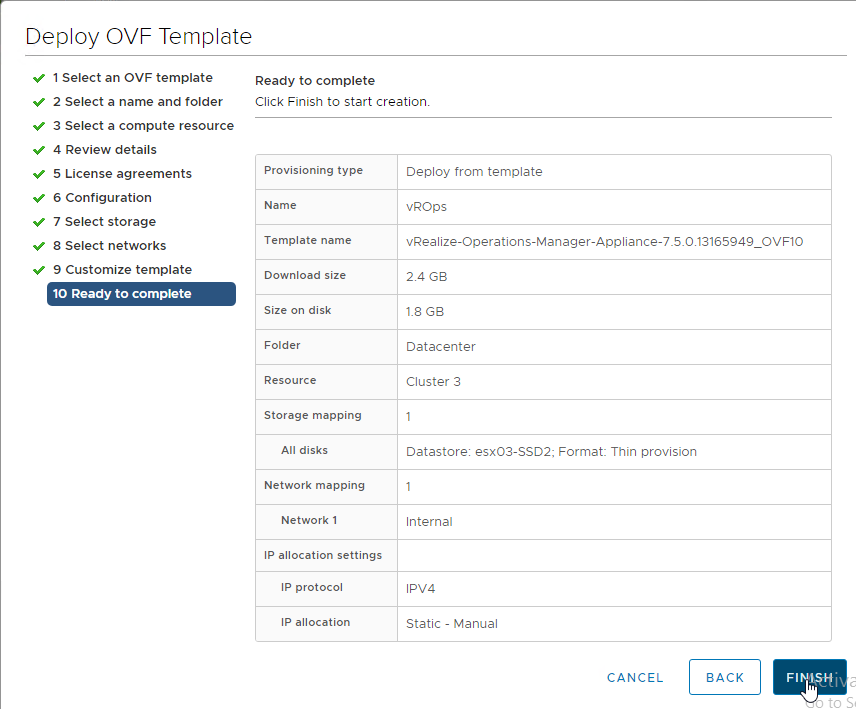Click the download size '2.4 GB'
Image resolution: width=856 pixels, height=709 pixels.
(426, 277)
